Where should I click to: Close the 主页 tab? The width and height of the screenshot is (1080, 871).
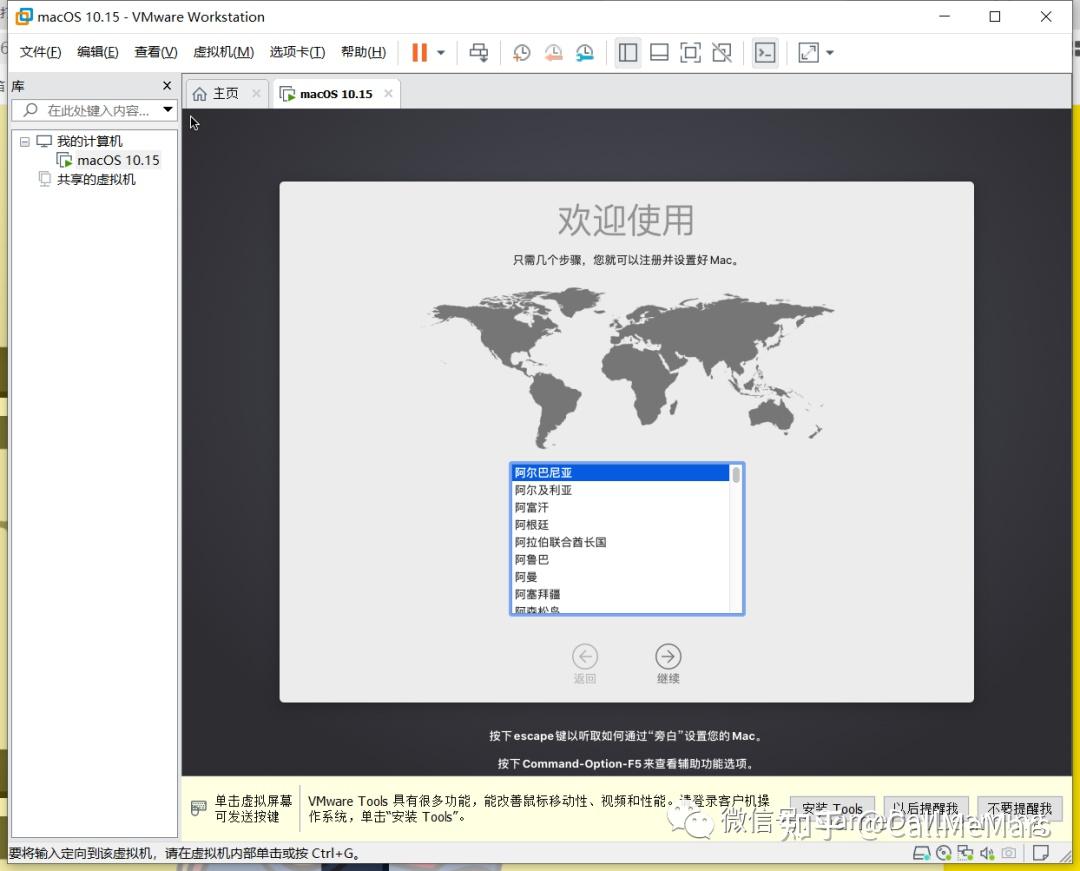coord(256,94)
